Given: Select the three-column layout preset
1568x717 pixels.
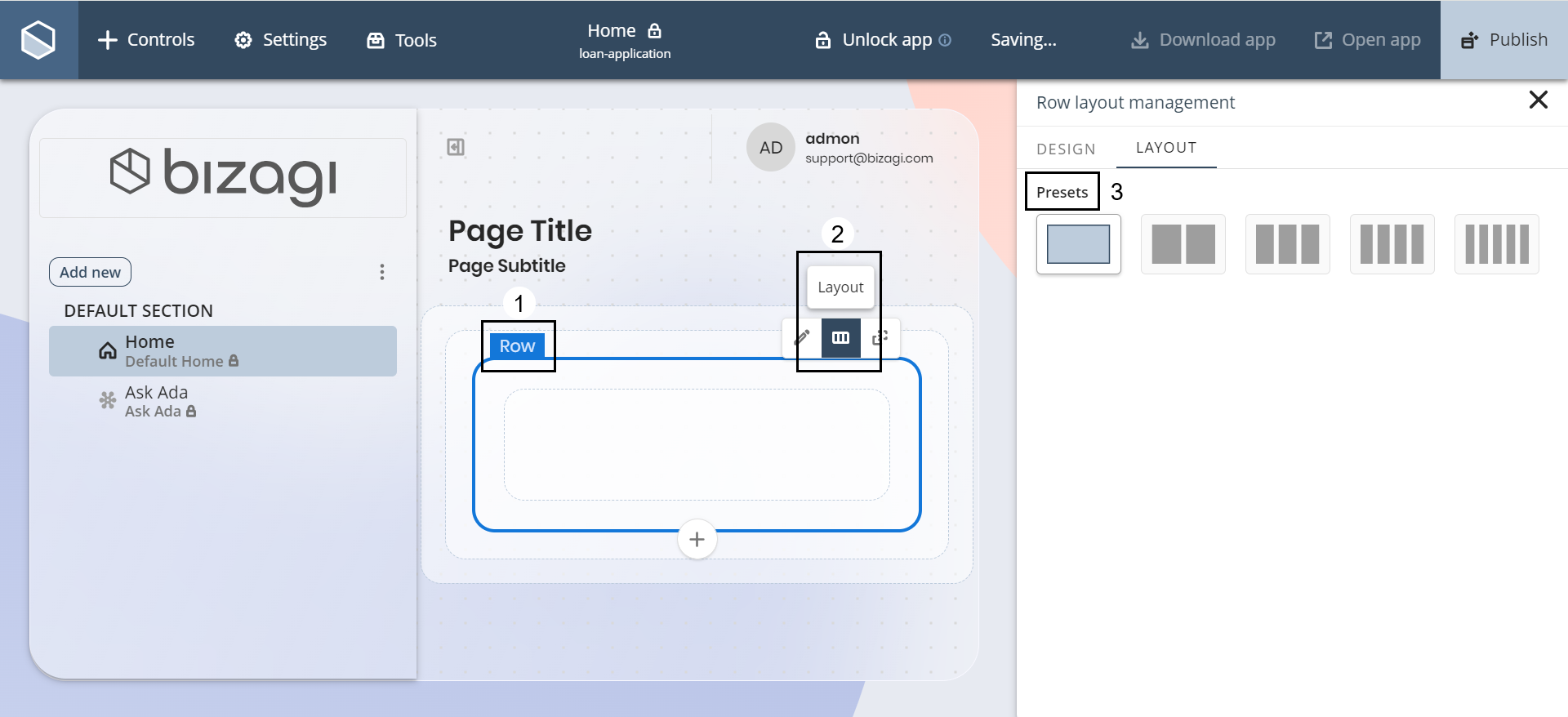Looking at the screenshot, I should [1288, 244].
